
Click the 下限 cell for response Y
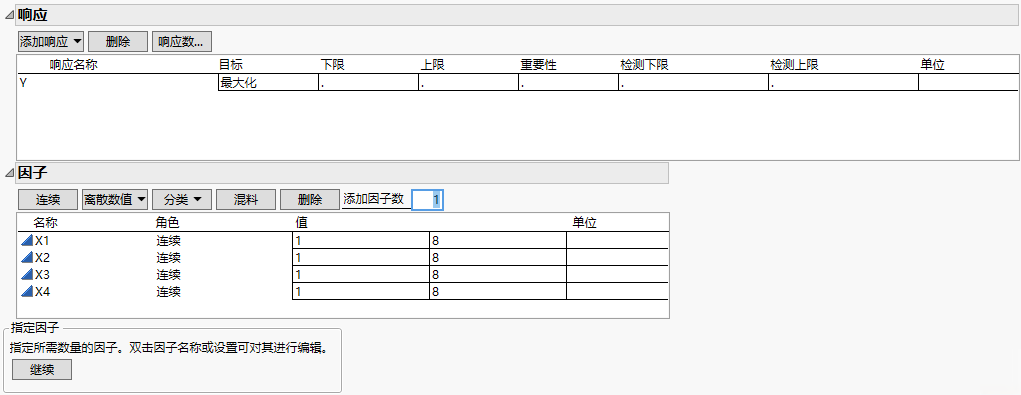tap(369, 83)
